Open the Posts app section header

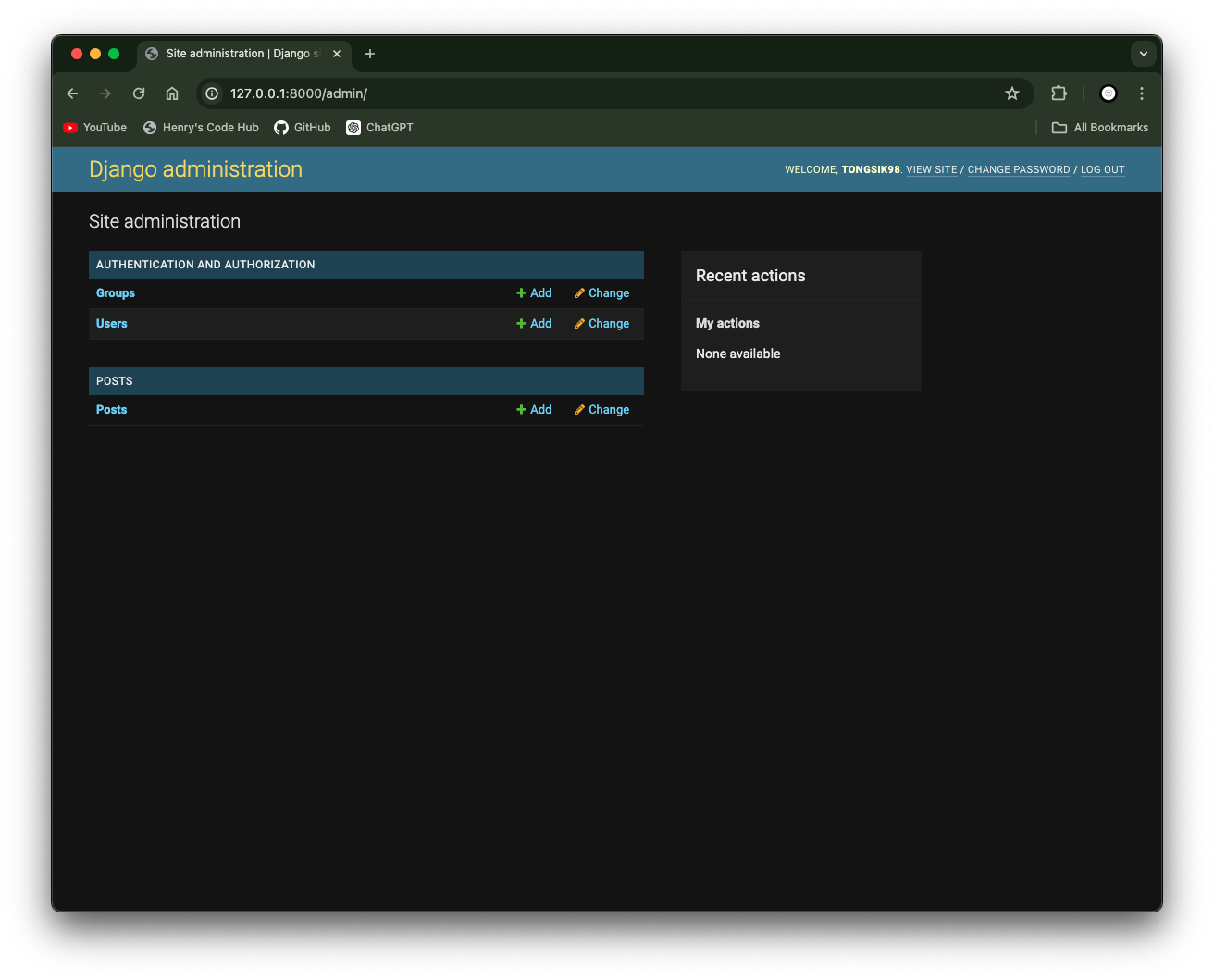[115, 381]
